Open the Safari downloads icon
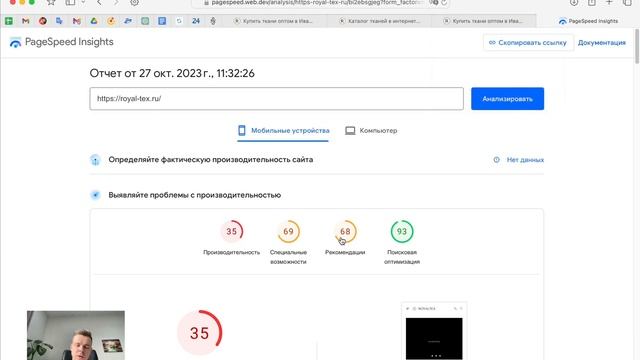640x360 pixels. [x=574, y=2]
